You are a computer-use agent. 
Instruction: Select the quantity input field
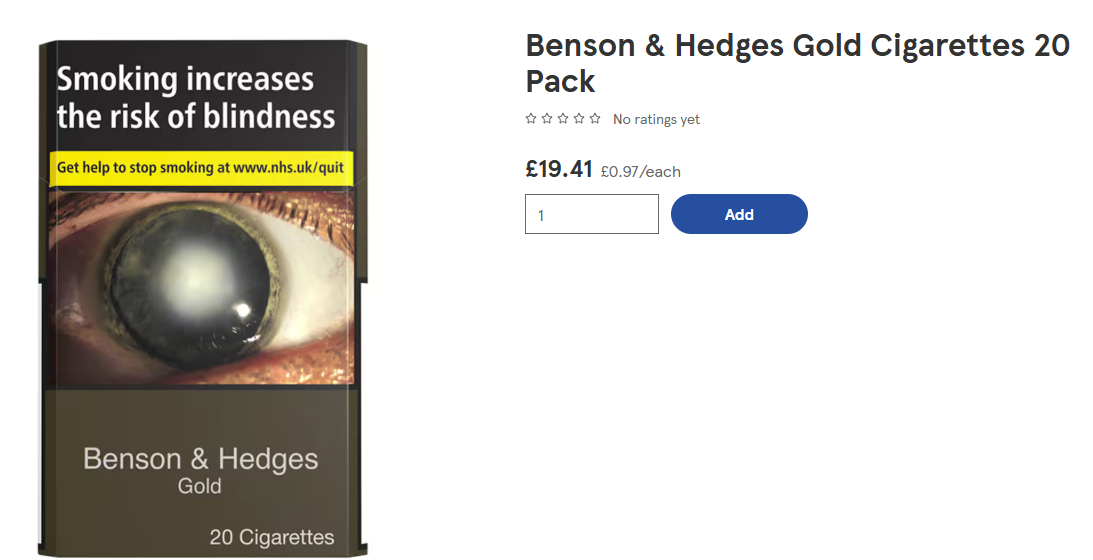coord(592,214)
